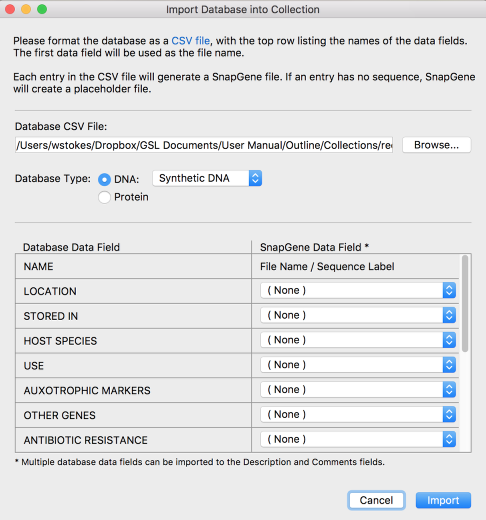Open the LOCATION field mapping dropdown
This screenshot has height=520, width=486.
(358, 290)
